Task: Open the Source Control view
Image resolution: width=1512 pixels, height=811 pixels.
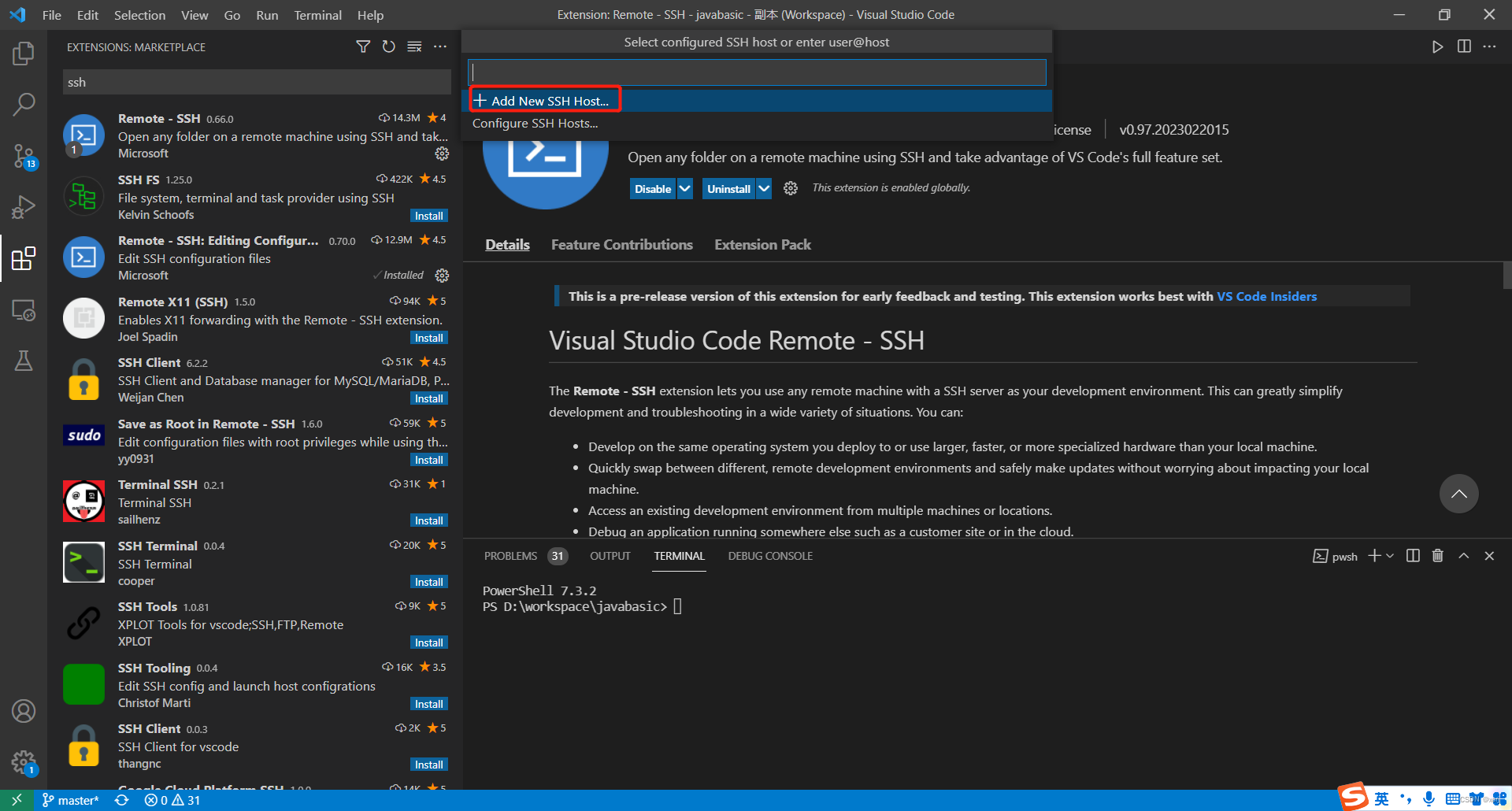Action: 24,155
